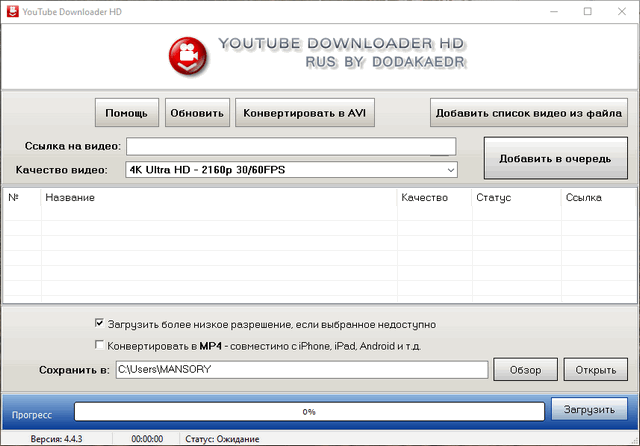640x446 pixels.
Task: Click the Прогресс label
Action: (32, 415)
